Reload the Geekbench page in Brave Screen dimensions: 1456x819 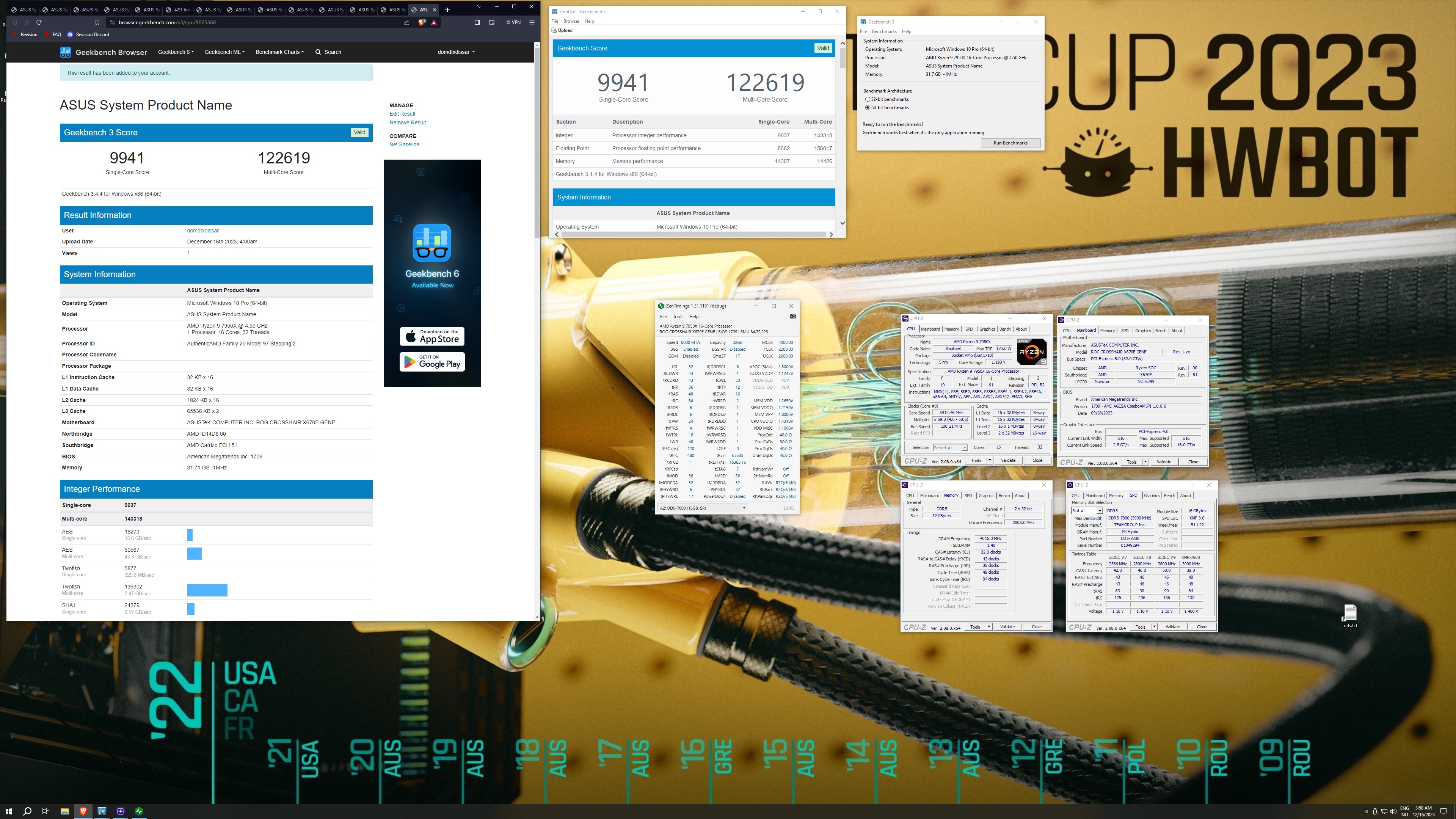[39, 22]
